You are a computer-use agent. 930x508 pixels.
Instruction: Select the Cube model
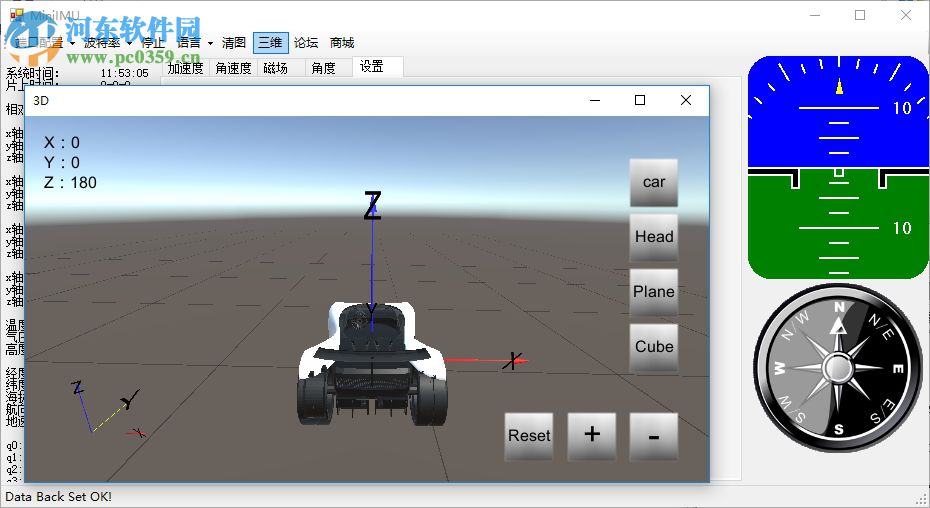point(654,347)
